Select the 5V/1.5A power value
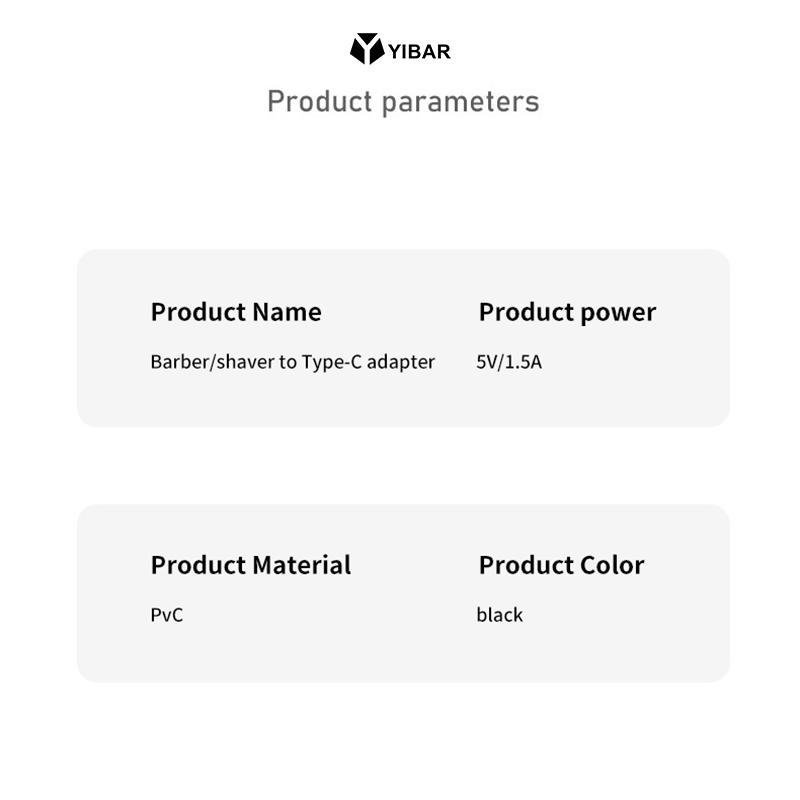The height and width of the screenshot is (800, 800). click(x=509, y=362)
